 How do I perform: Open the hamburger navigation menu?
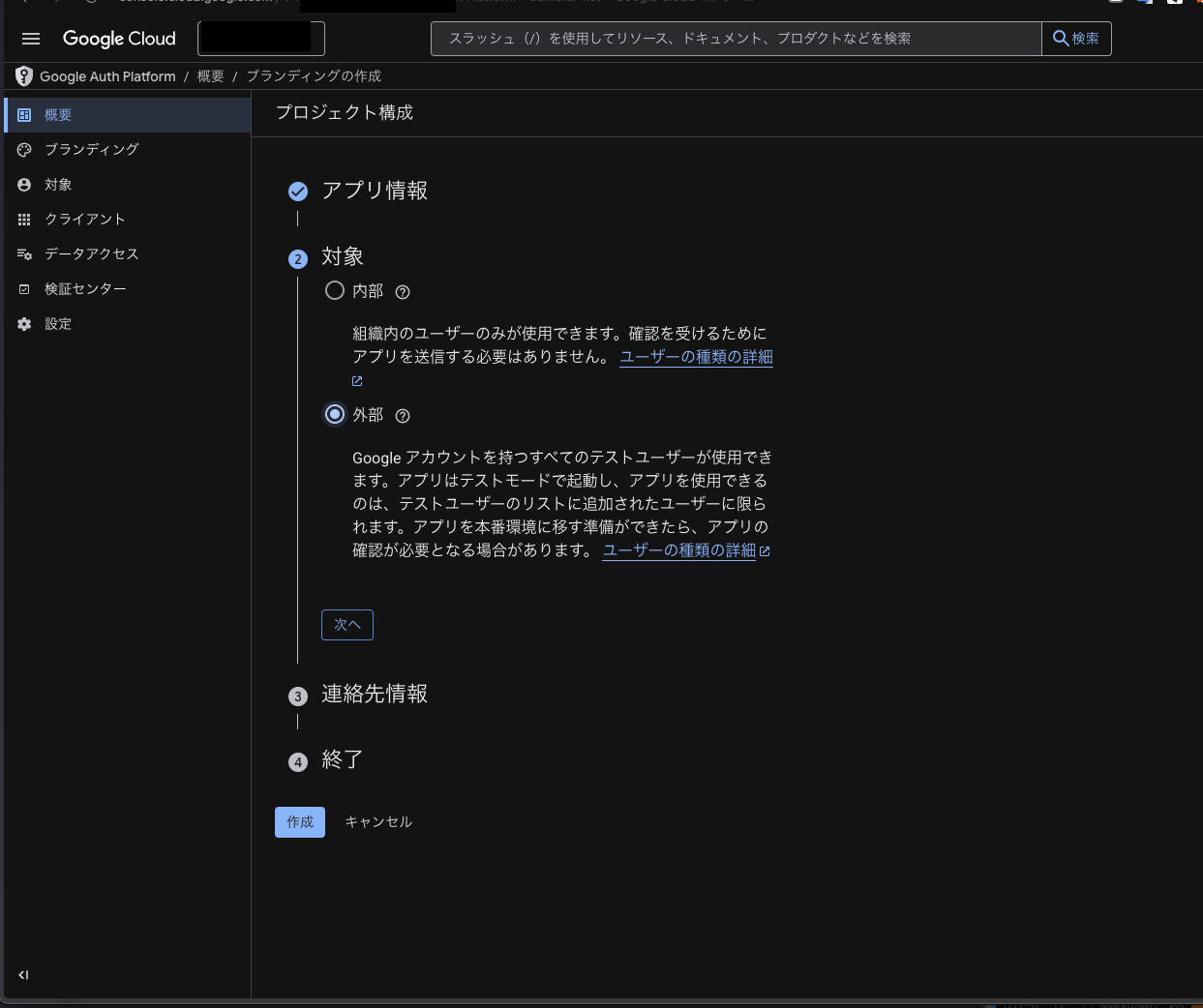pyautogui.click(x=31, y=39)
